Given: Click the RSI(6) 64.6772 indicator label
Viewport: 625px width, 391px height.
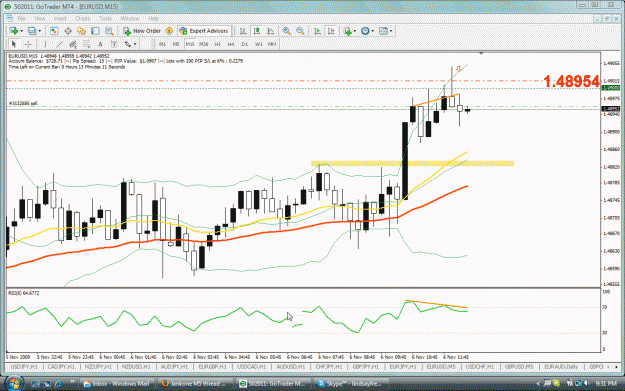Looking at the screenshot, I should coord(24,293).
